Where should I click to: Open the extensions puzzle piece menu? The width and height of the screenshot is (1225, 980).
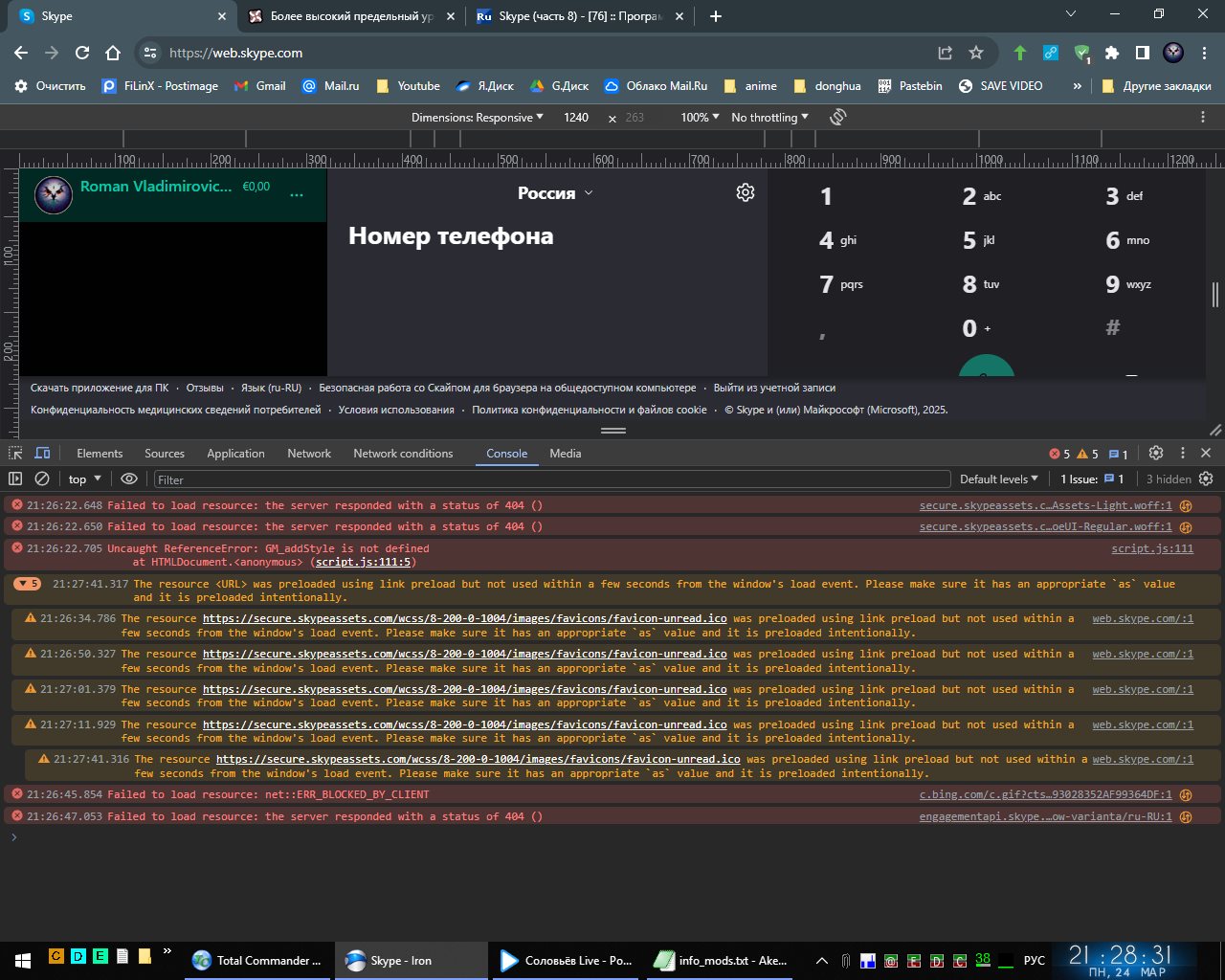click(x=1112, y=53)
